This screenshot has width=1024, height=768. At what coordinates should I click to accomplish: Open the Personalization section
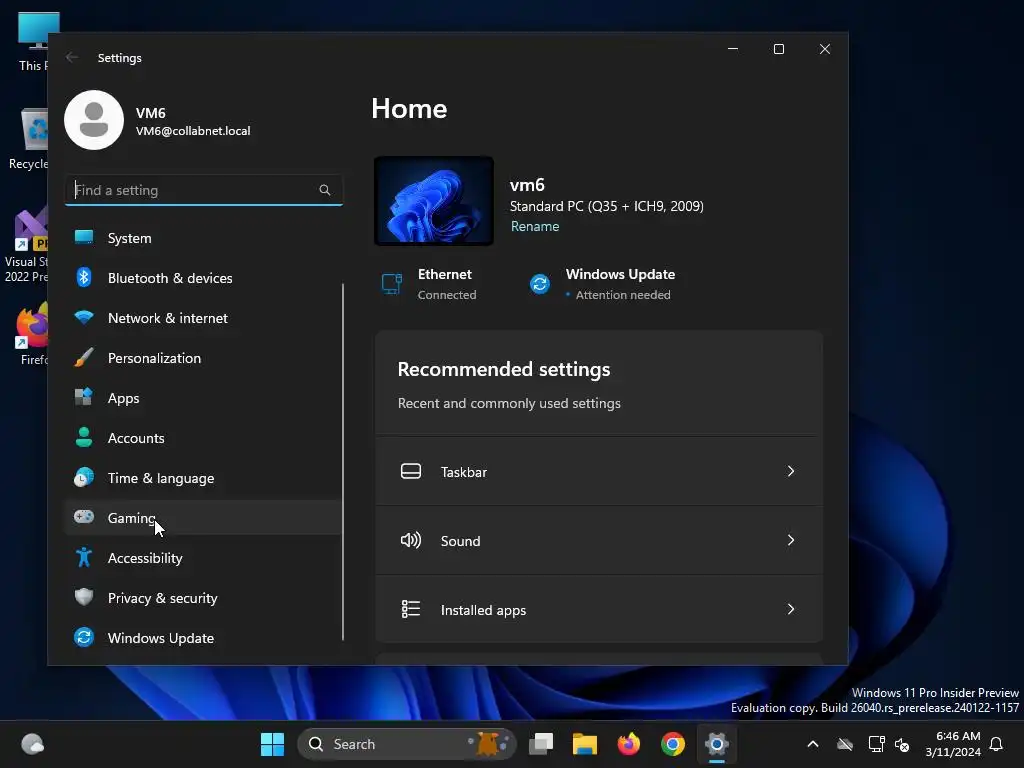[202, 357]
